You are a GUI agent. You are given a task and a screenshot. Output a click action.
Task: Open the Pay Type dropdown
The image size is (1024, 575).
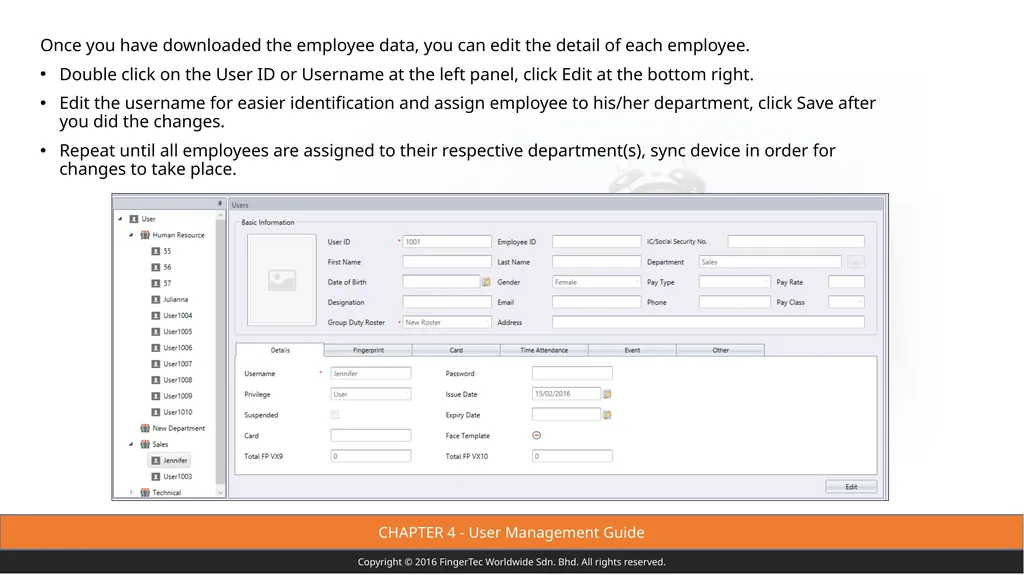click(735, 282)
